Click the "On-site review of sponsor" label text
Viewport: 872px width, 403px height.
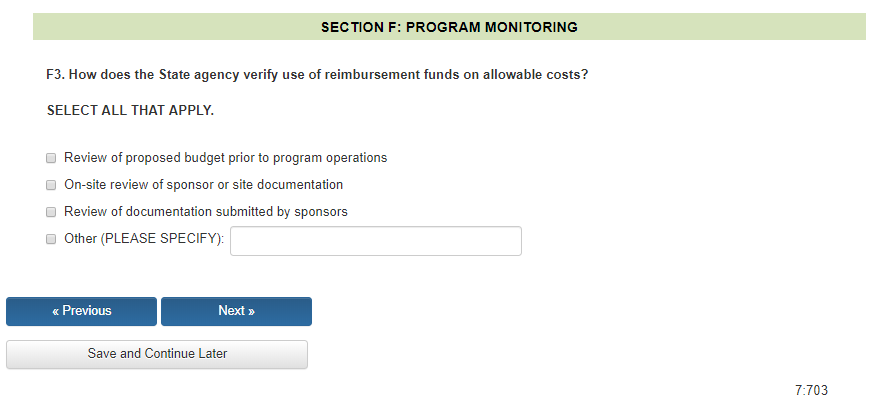203,185
